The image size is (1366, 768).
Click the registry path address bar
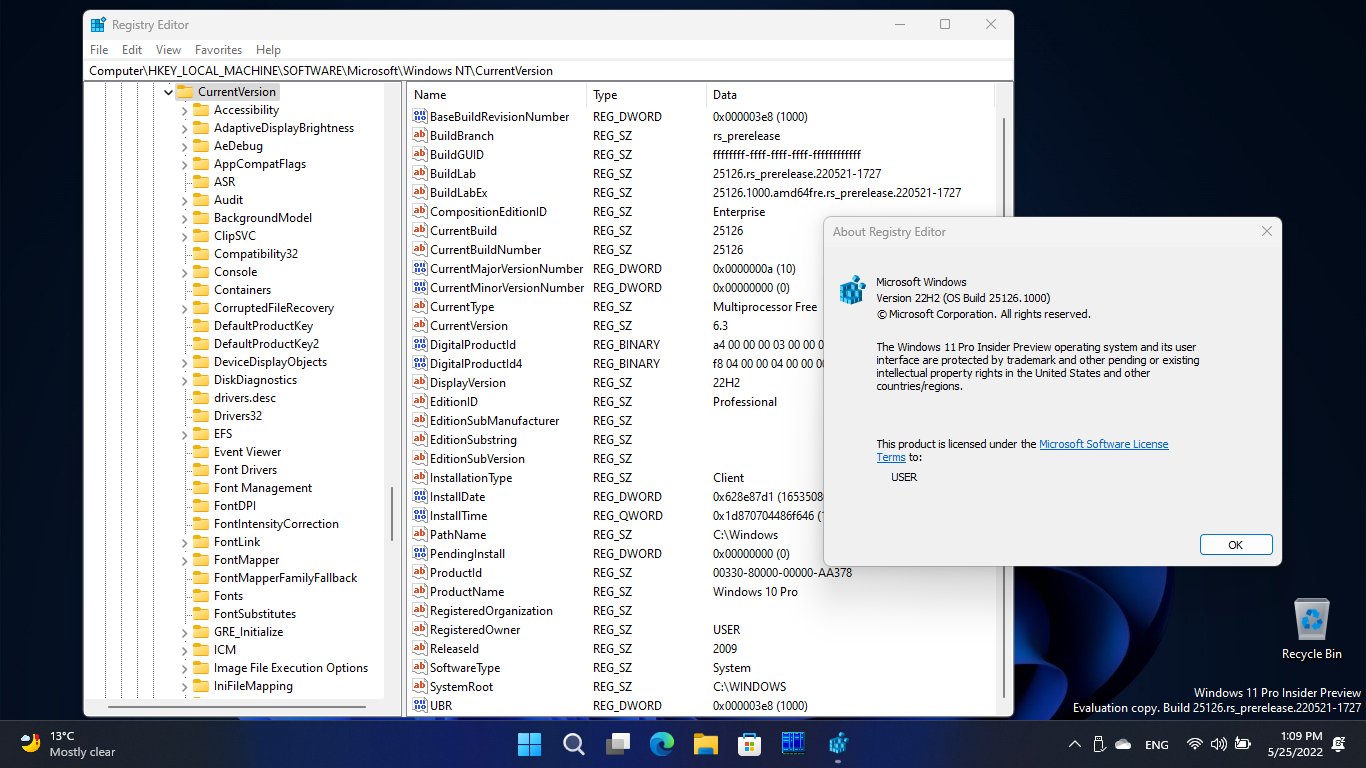(x=548, y=71)
